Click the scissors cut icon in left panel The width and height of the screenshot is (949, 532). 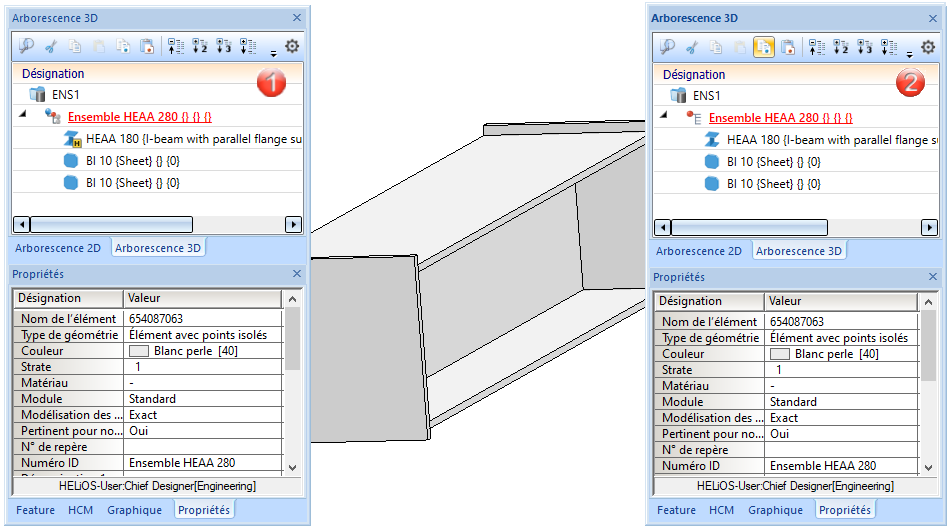point(51,46)
